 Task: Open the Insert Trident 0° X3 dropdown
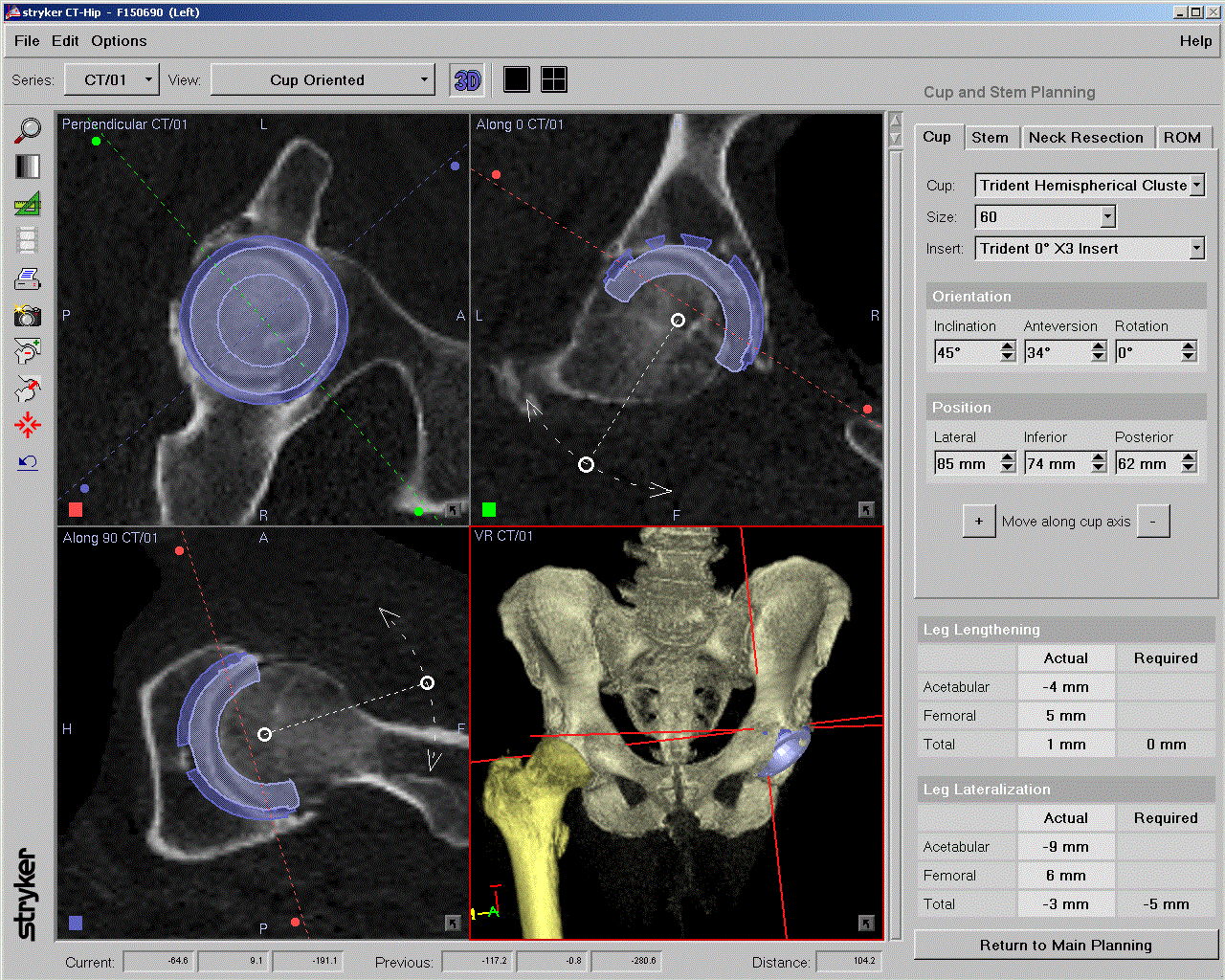coord(1090,249)
